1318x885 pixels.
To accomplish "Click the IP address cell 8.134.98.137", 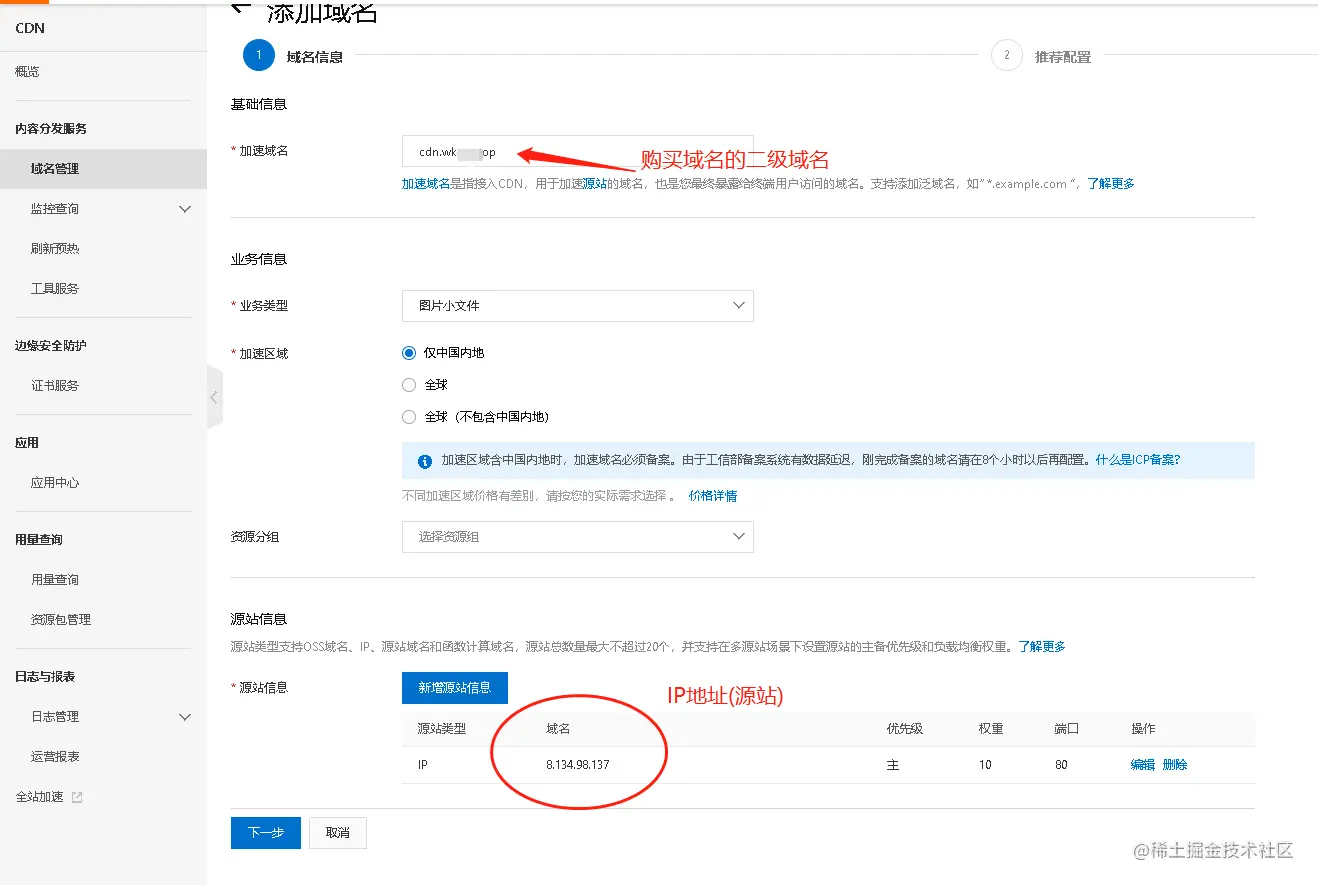I will 578,765.
